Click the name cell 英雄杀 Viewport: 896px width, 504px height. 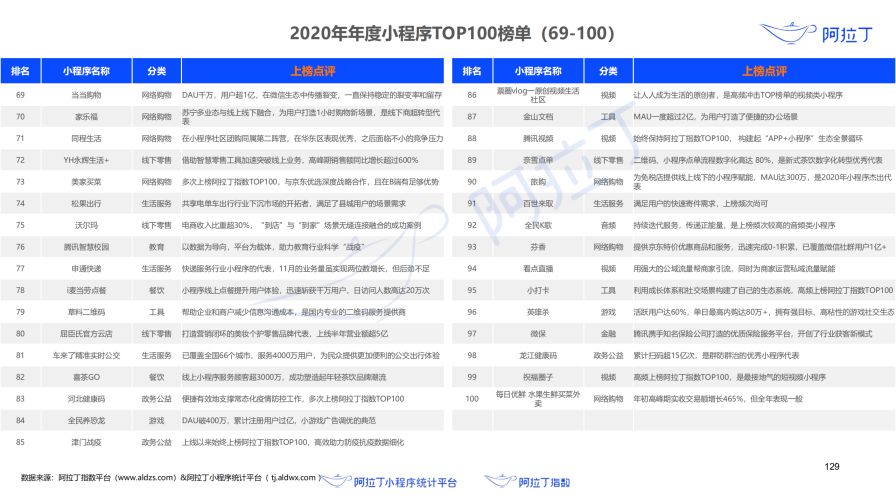click(538, 312)
